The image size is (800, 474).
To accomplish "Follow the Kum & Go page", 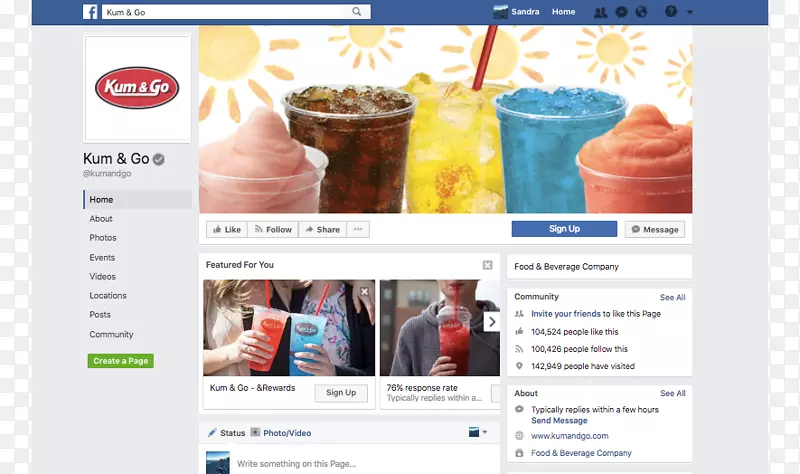I will (273, 229).
